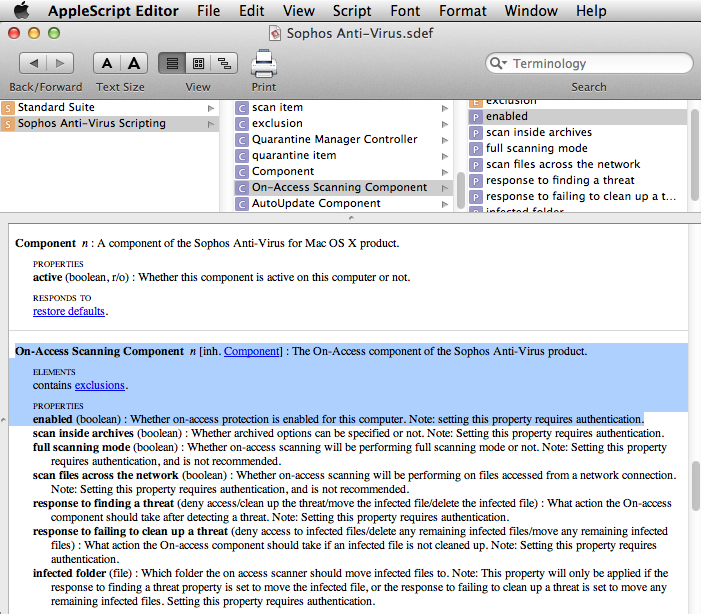Go forward in dictionary history
Viewport: 701px width, 614px height.
(60, 63)
